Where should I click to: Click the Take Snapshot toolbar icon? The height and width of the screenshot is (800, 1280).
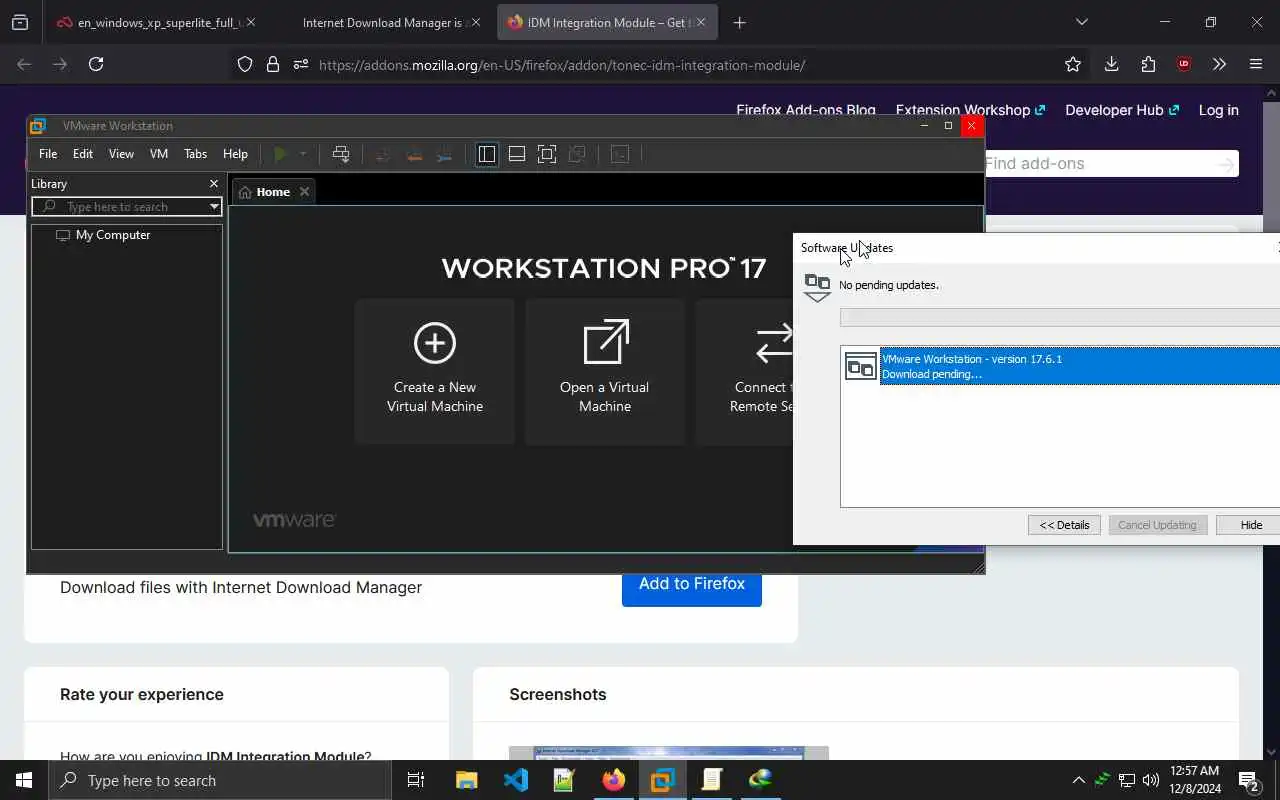tap(382, 154)
